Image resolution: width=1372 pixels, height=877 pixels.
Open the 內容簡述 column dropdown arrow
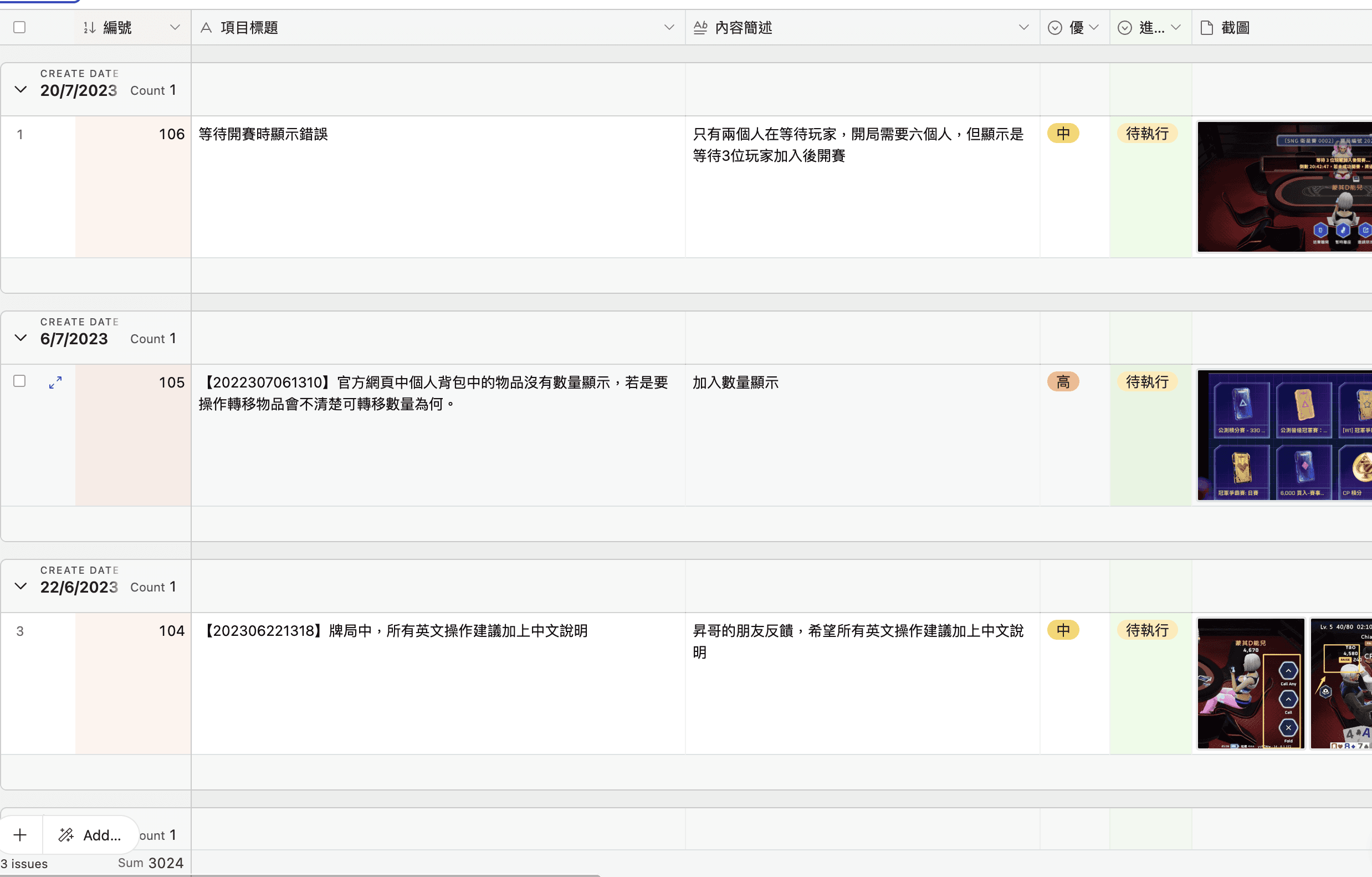[1023, 27]
